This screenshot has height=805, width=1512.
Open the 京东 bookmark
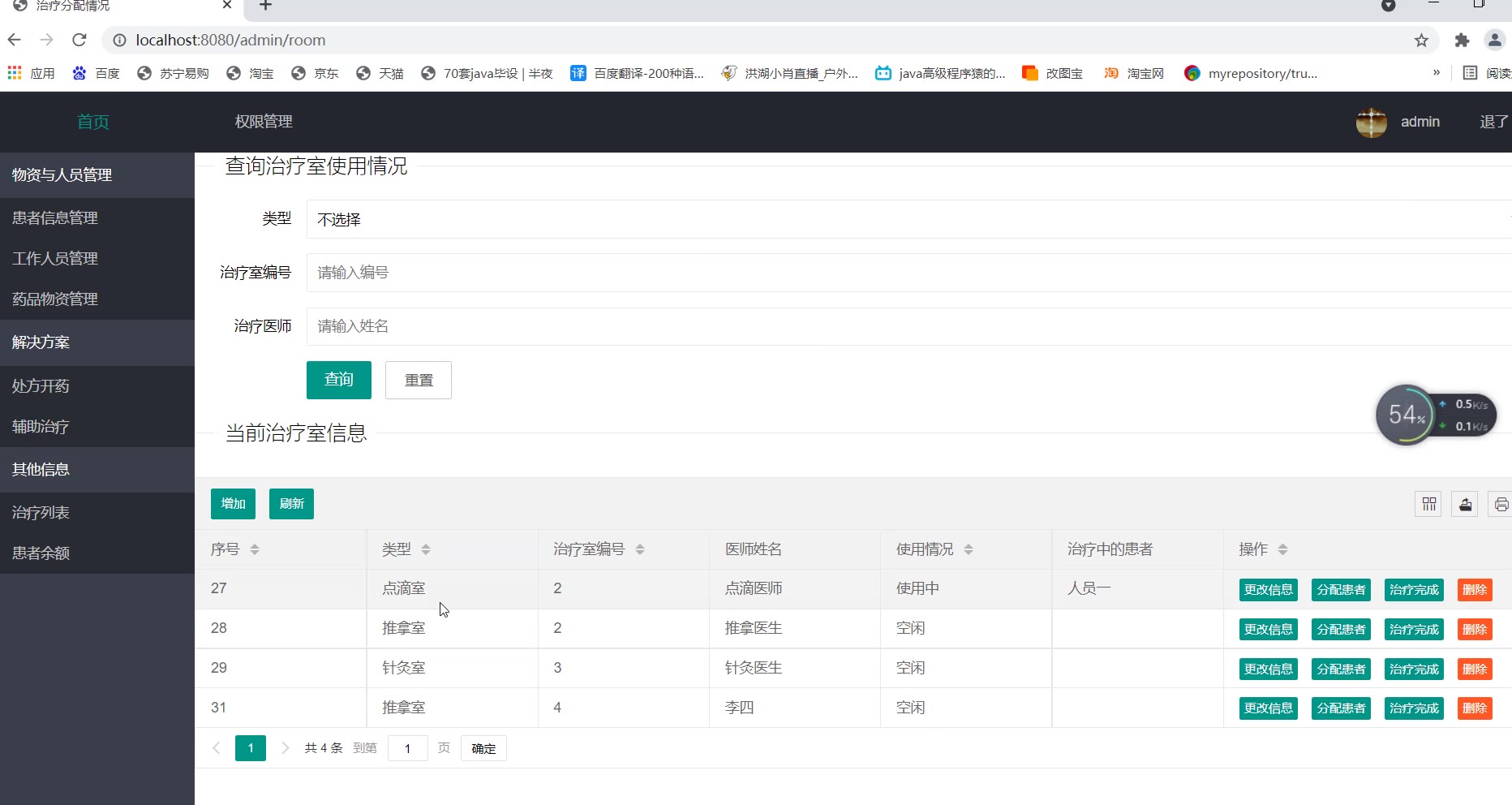[x=315, y=73]
